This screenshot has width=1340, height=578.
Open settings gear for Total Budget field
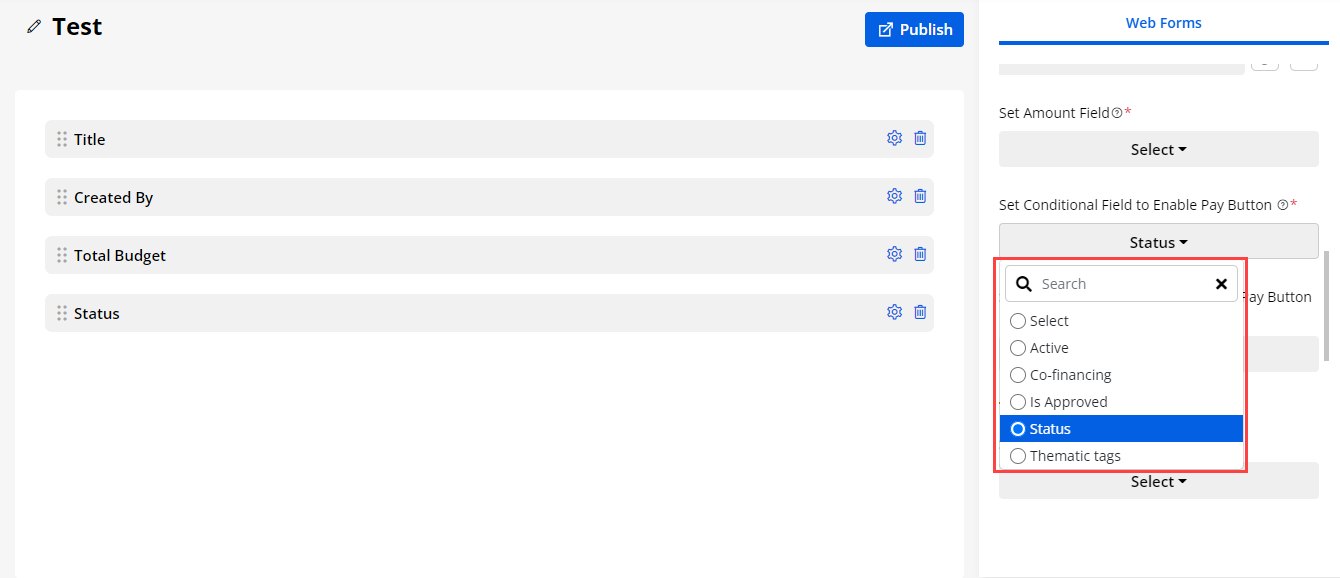pyautogui.click(x=894, y=255)
